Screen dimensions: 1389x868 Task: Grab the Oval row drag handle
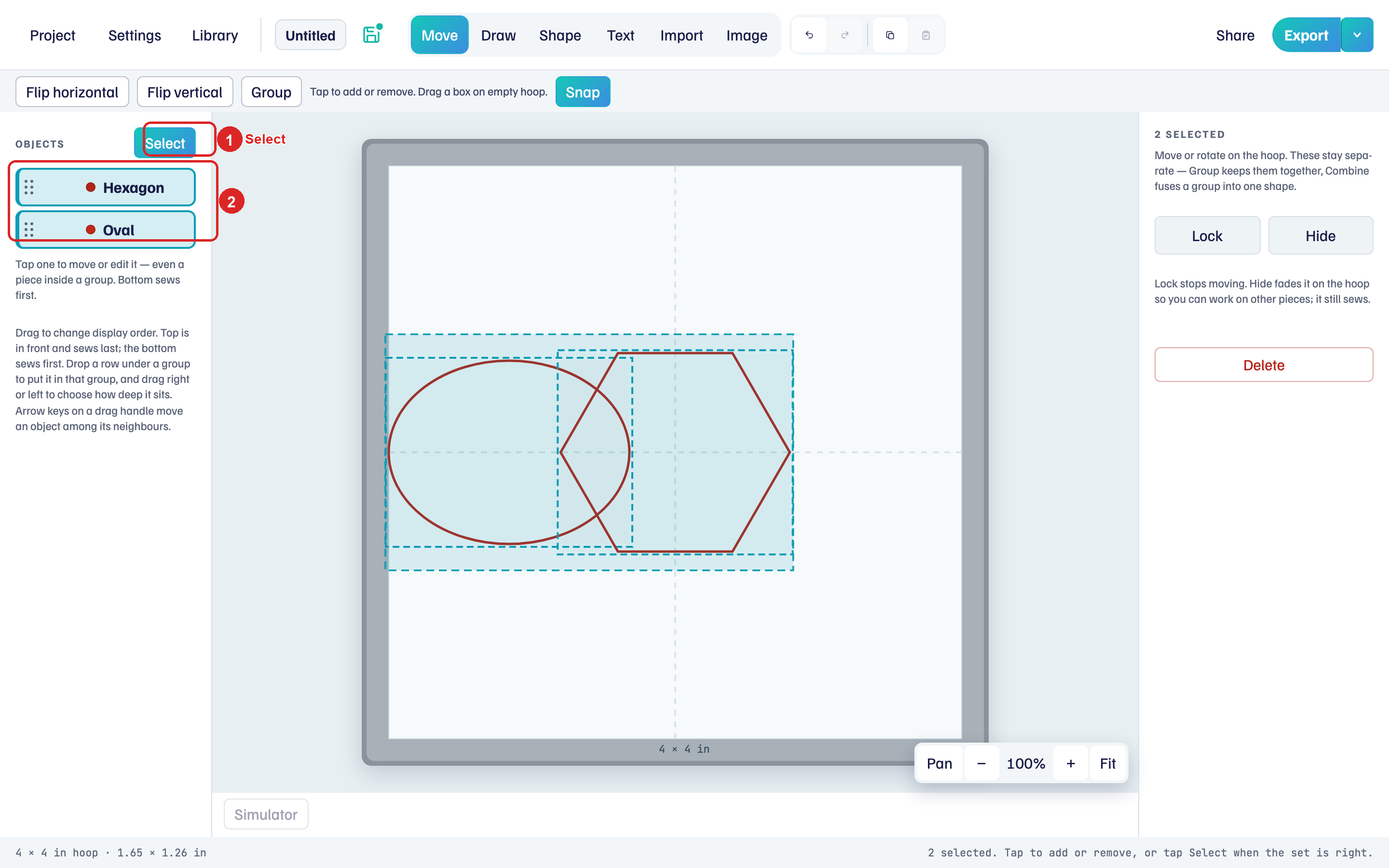click(x=29, y=230)
